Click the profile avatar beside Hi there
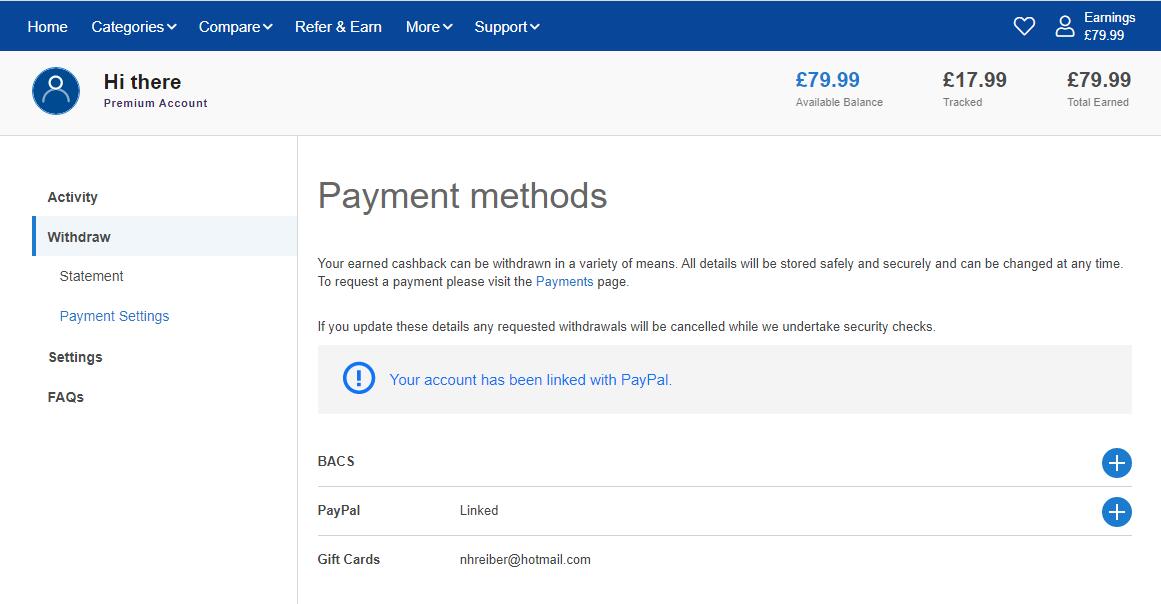Image resolution: width=1161 pixels, height=604 pixels. pos(56,91)
